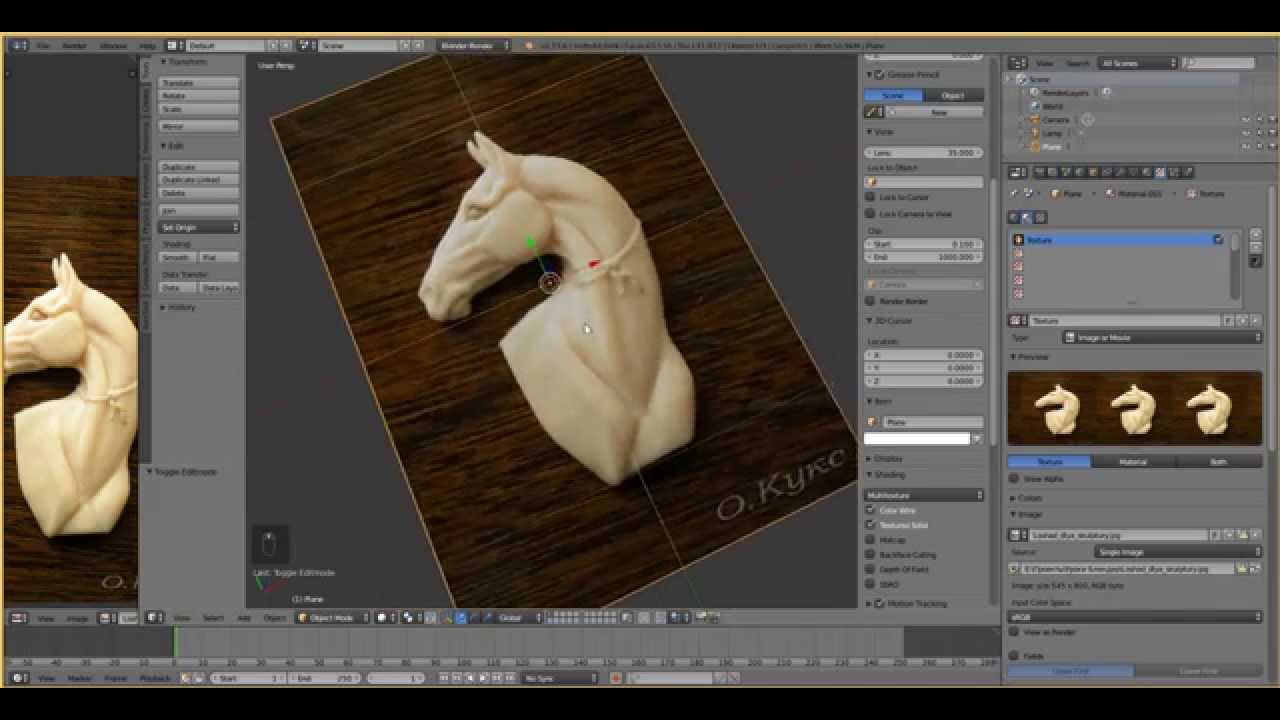The image size is (1280, 720).
Task: Enable Render Border checkbox
Action: click(870, 301)
